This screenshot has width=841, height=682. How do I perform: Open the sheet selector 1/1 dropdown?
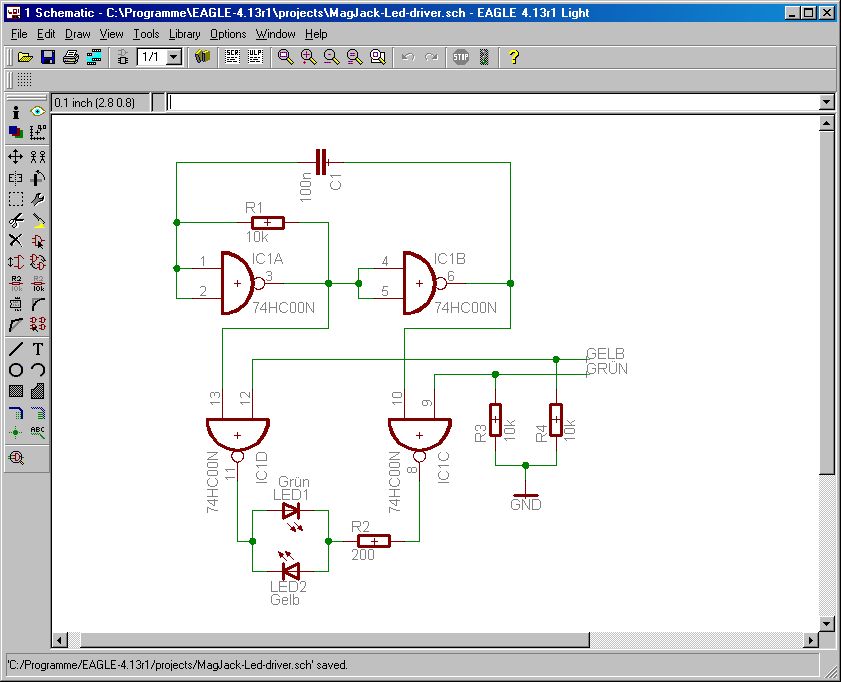coord(173,57)
